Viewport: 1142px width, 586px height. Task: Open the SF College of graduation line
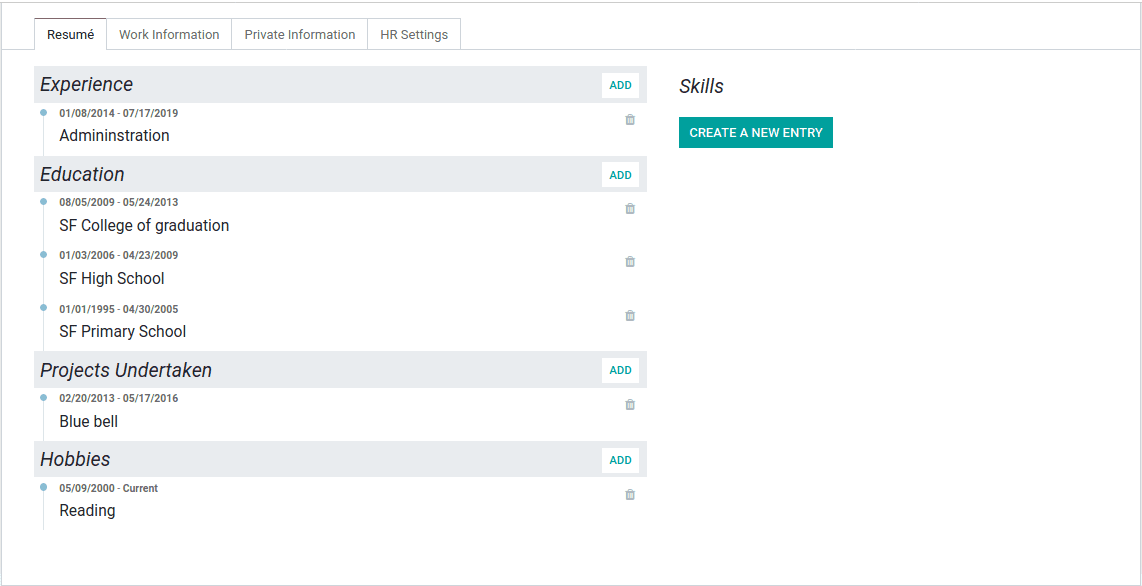click(x=144, y=226)
